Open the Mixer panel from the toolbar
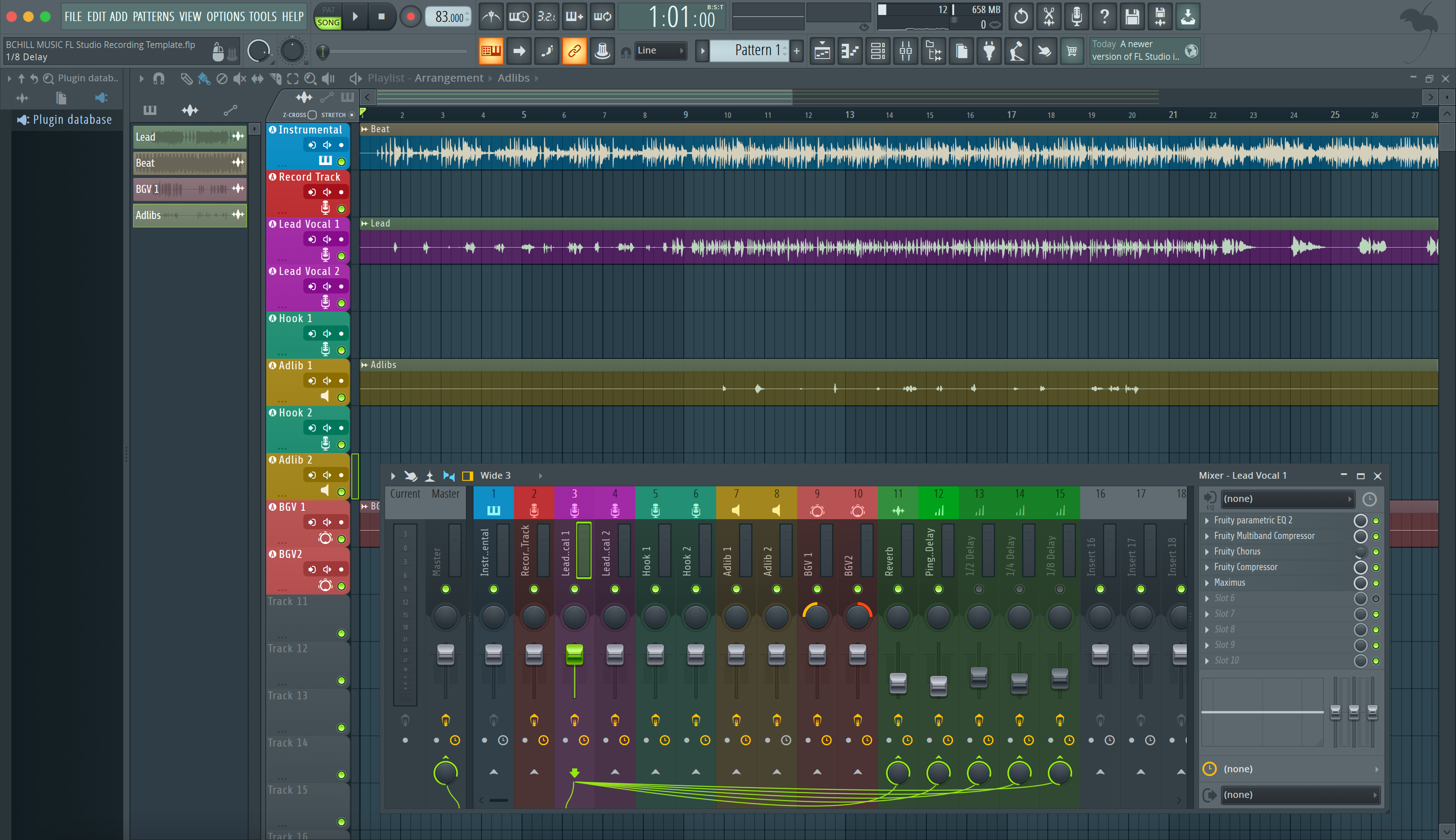Viewport: 1456px width, 840px height. coord(905,51)
